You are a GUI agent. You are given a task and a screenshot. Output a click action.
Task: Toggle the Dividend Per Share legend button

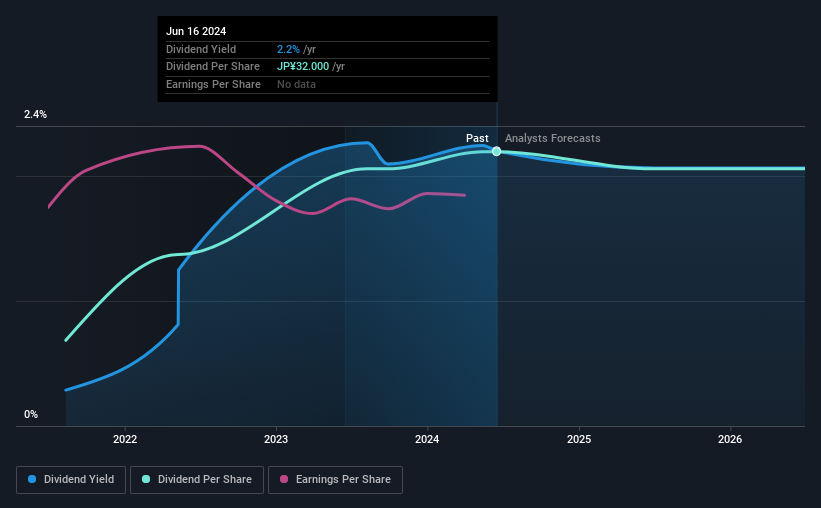[x=197, y=480]
